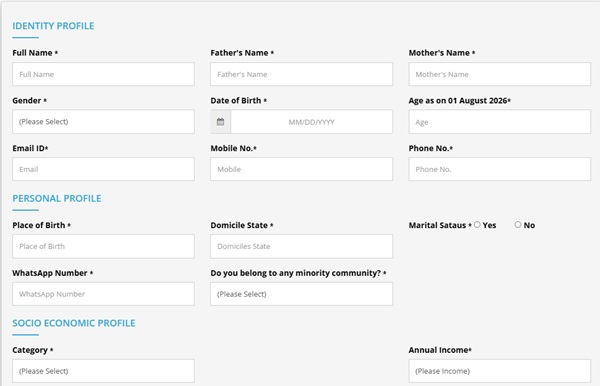Click the IDENTITY PROFILE heading
Viewport: 600px width, 386px height.
(53, 26)
